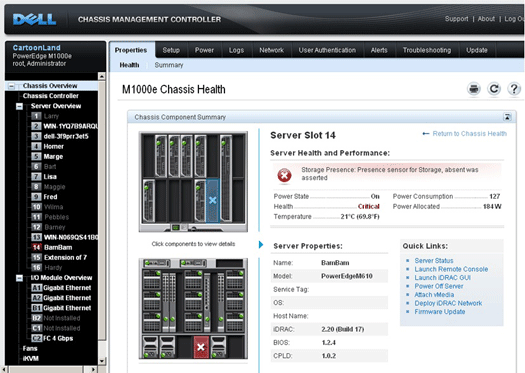
Task: Switch to the Logs tab
Action: [236, 50]
